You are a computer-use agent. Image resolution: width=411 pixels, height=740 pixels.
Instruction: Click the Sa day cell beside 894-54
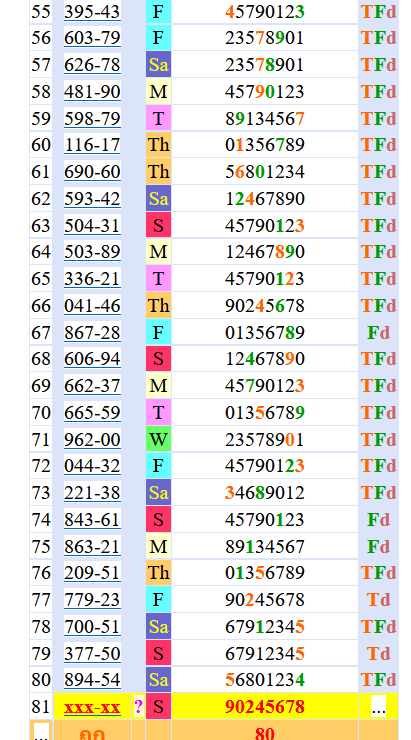[158, 680]
